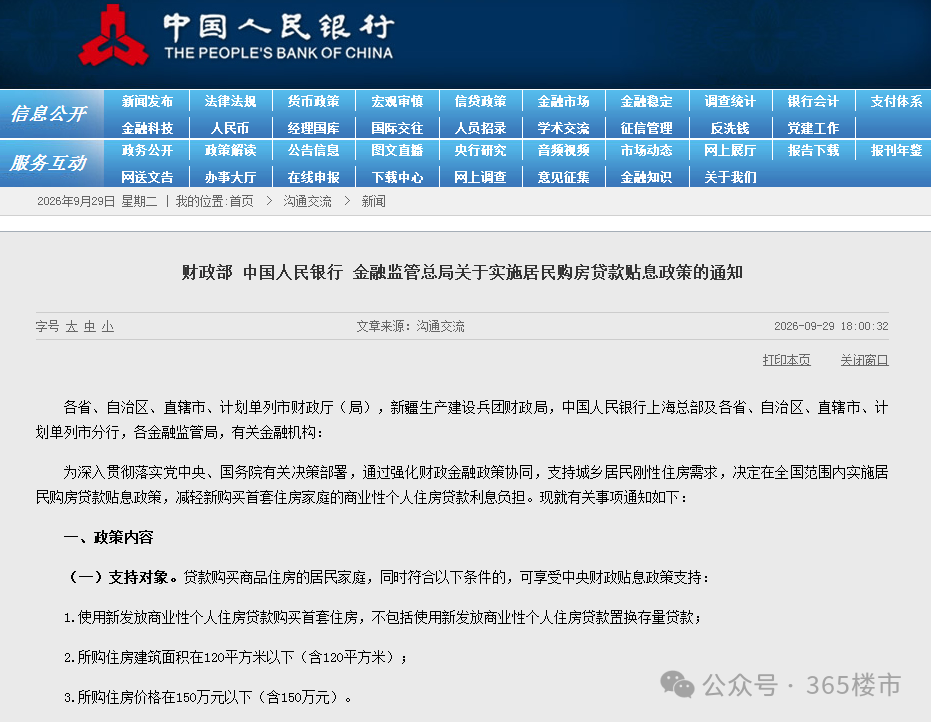Viewport: 931px width, 722px height.
Task: Go to the 关于我们 page
Action: pos(730,177)
